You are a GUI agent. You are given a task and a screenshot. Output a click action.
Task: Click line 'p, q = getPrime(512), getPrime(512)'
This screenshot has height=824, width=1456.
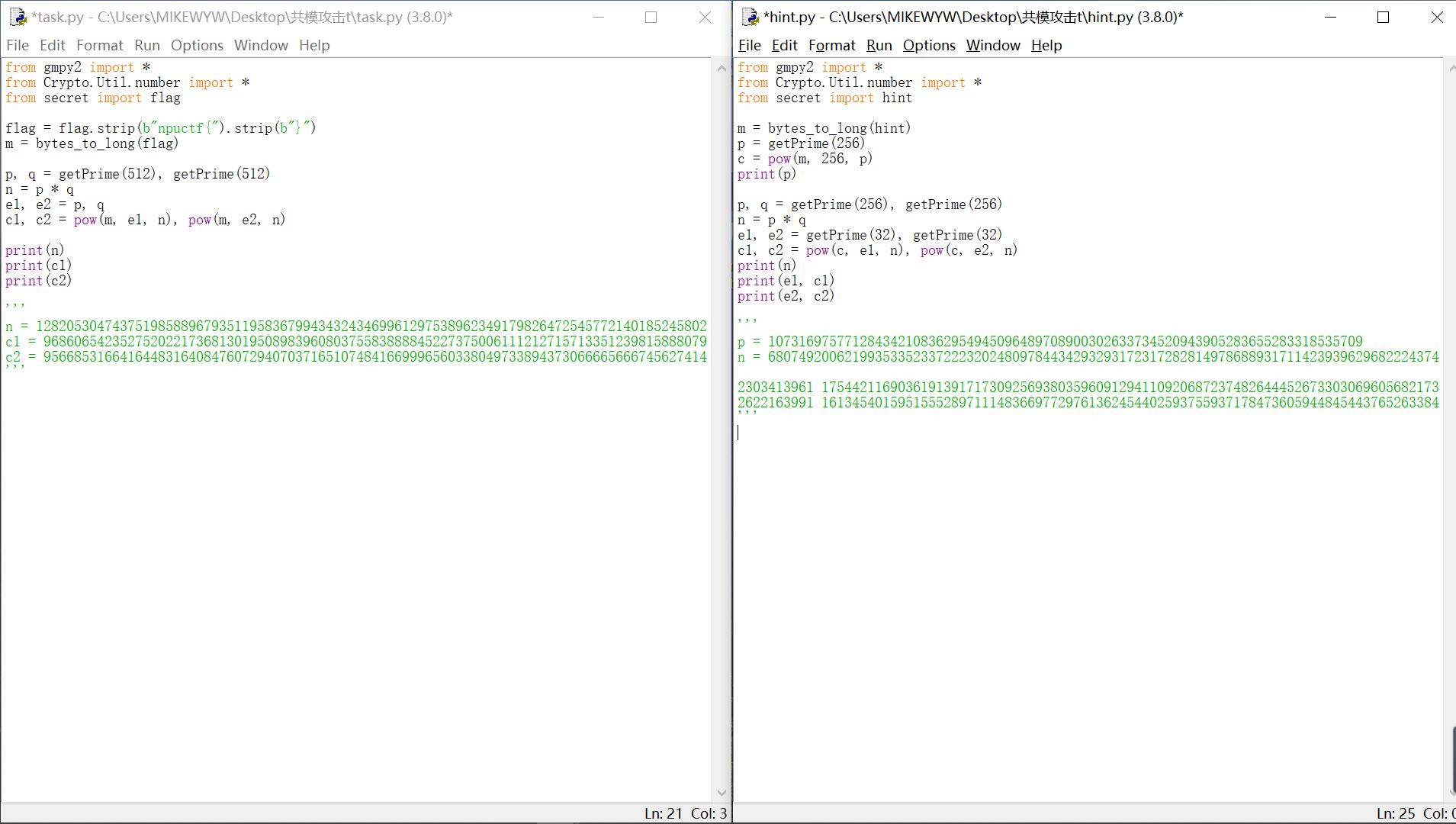[x=138, y=174]
